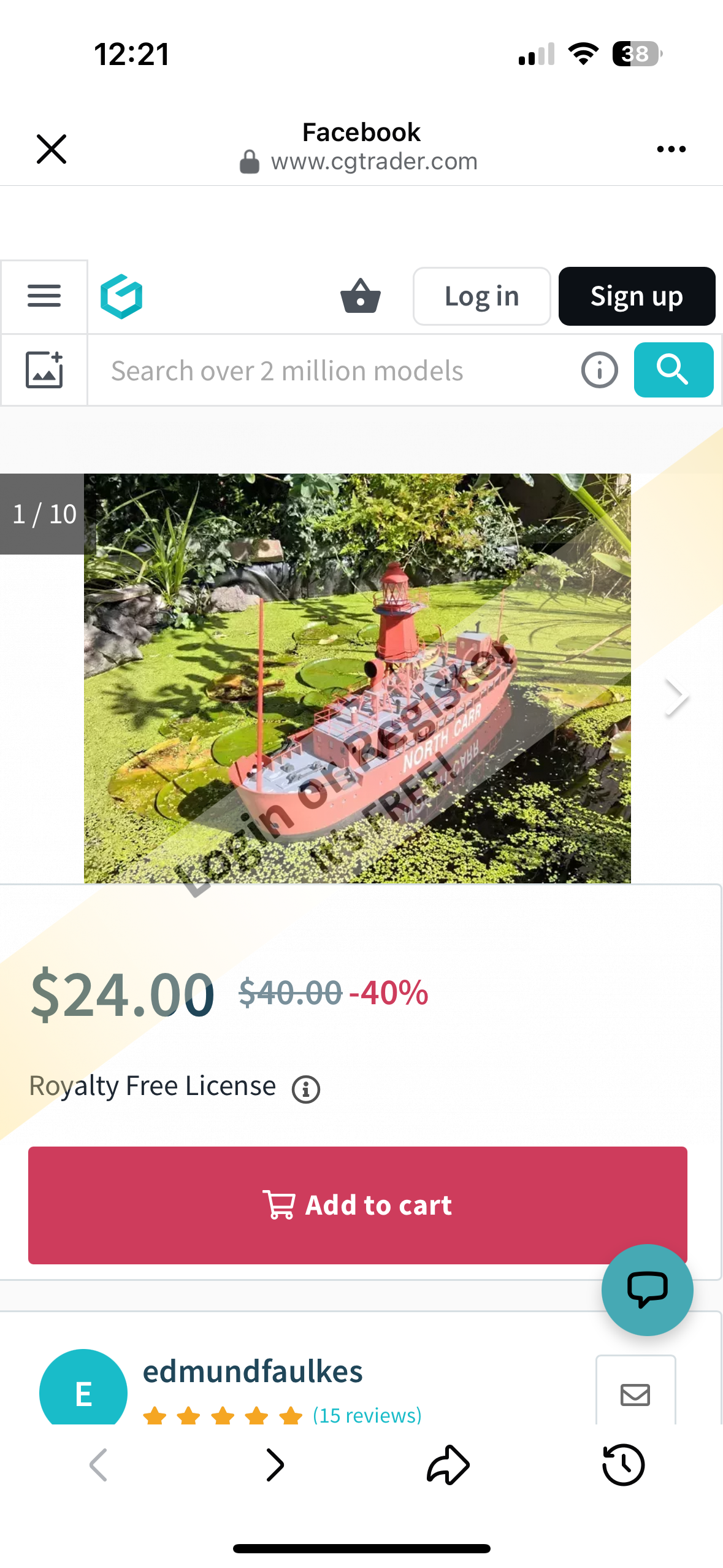The width and height of the screenshot is (723, 1568).
Task: Click the Sign up button
Action: [x=637, y=296]
